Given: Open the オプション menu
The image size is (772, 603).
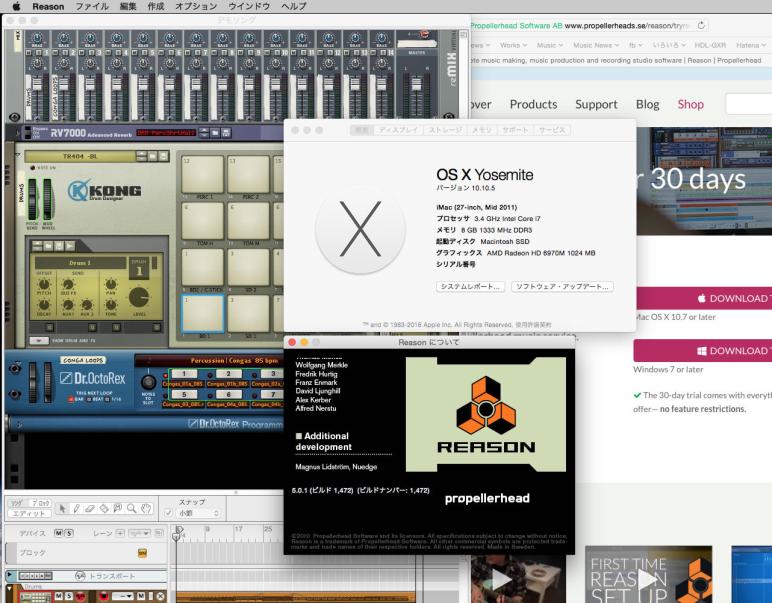Looking at the screenshot, I should coord(196,6).
